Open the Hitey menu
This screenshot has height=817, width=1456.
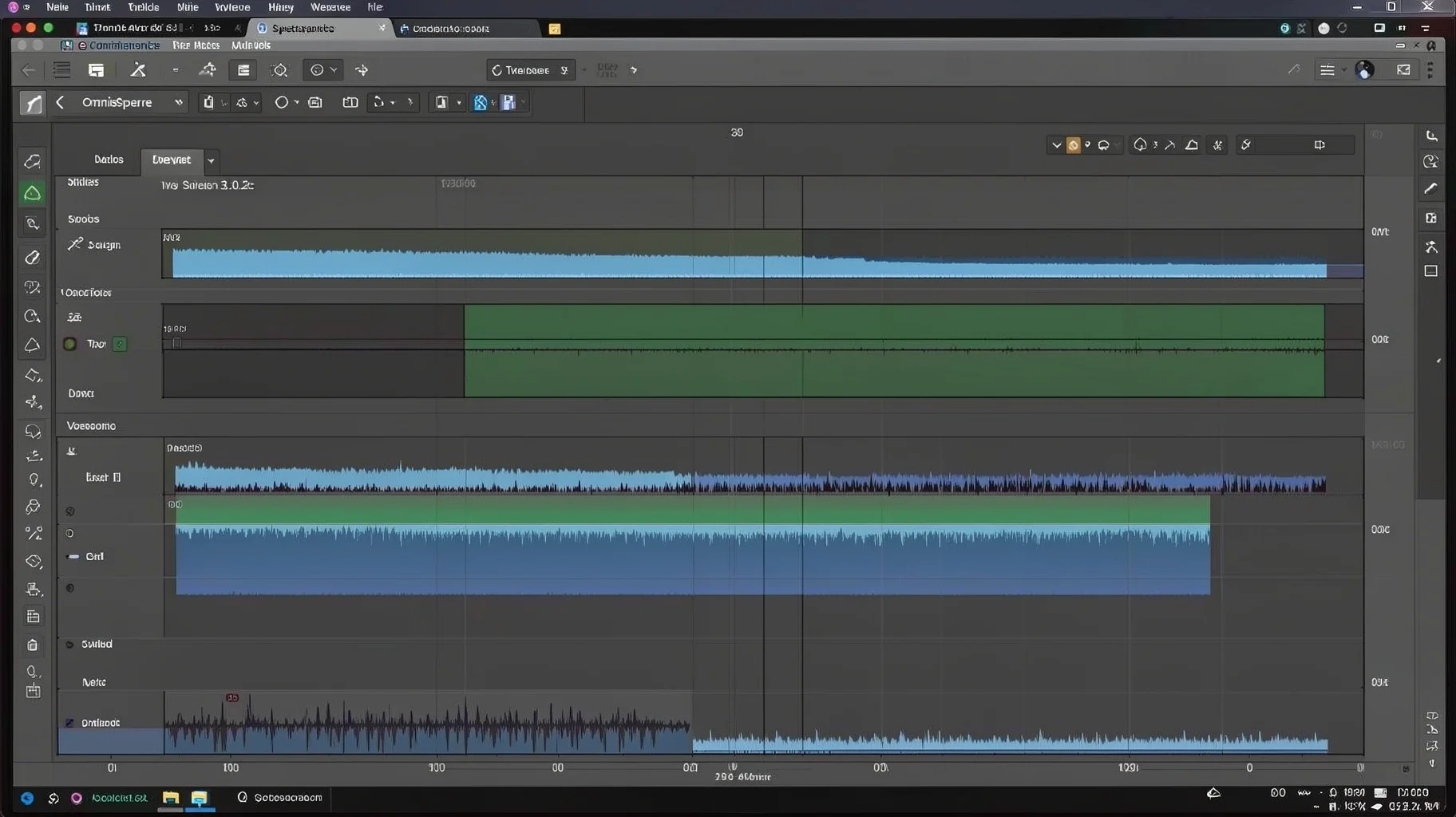coord(281,6)
